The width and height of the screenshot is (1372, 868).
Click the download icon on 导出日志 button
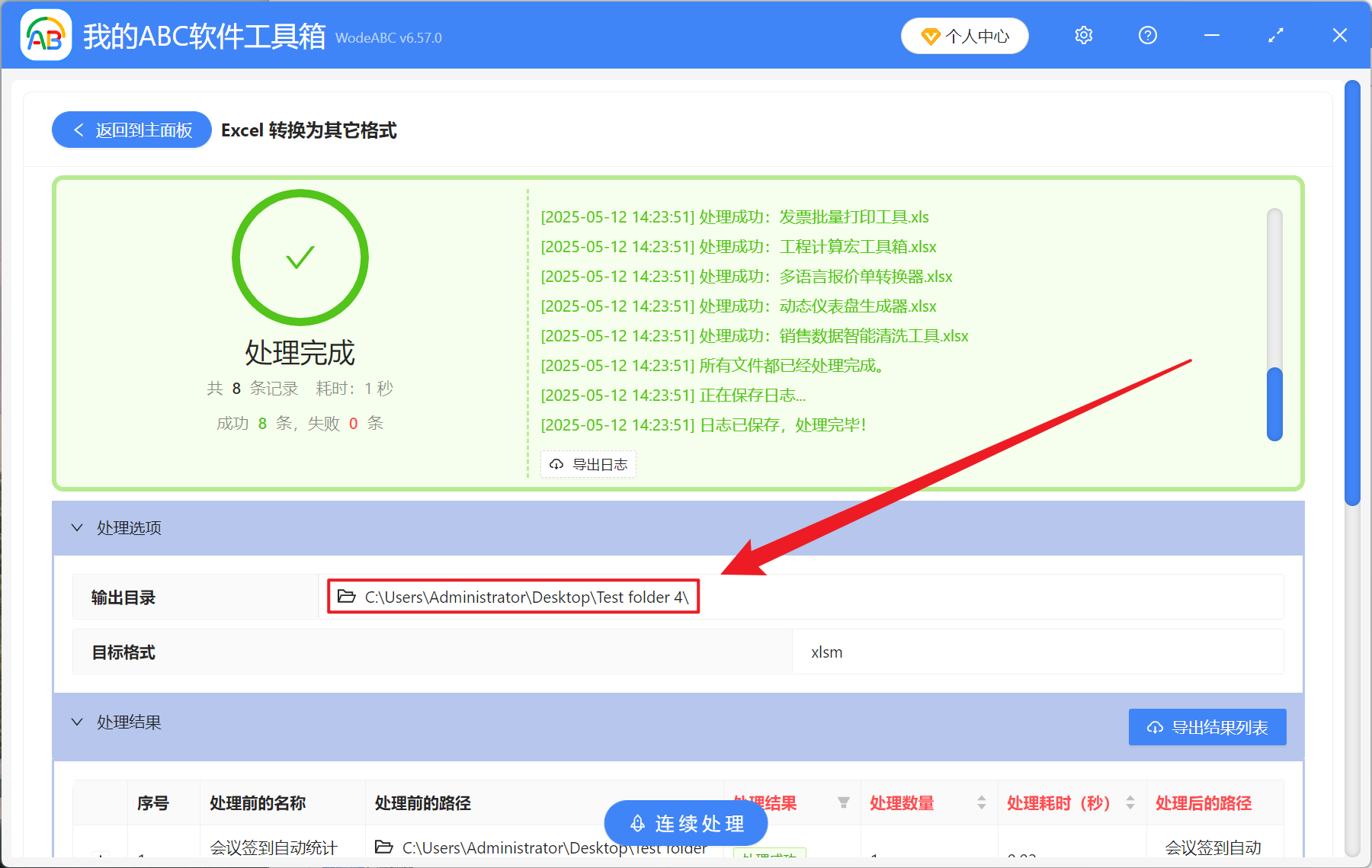555,464
